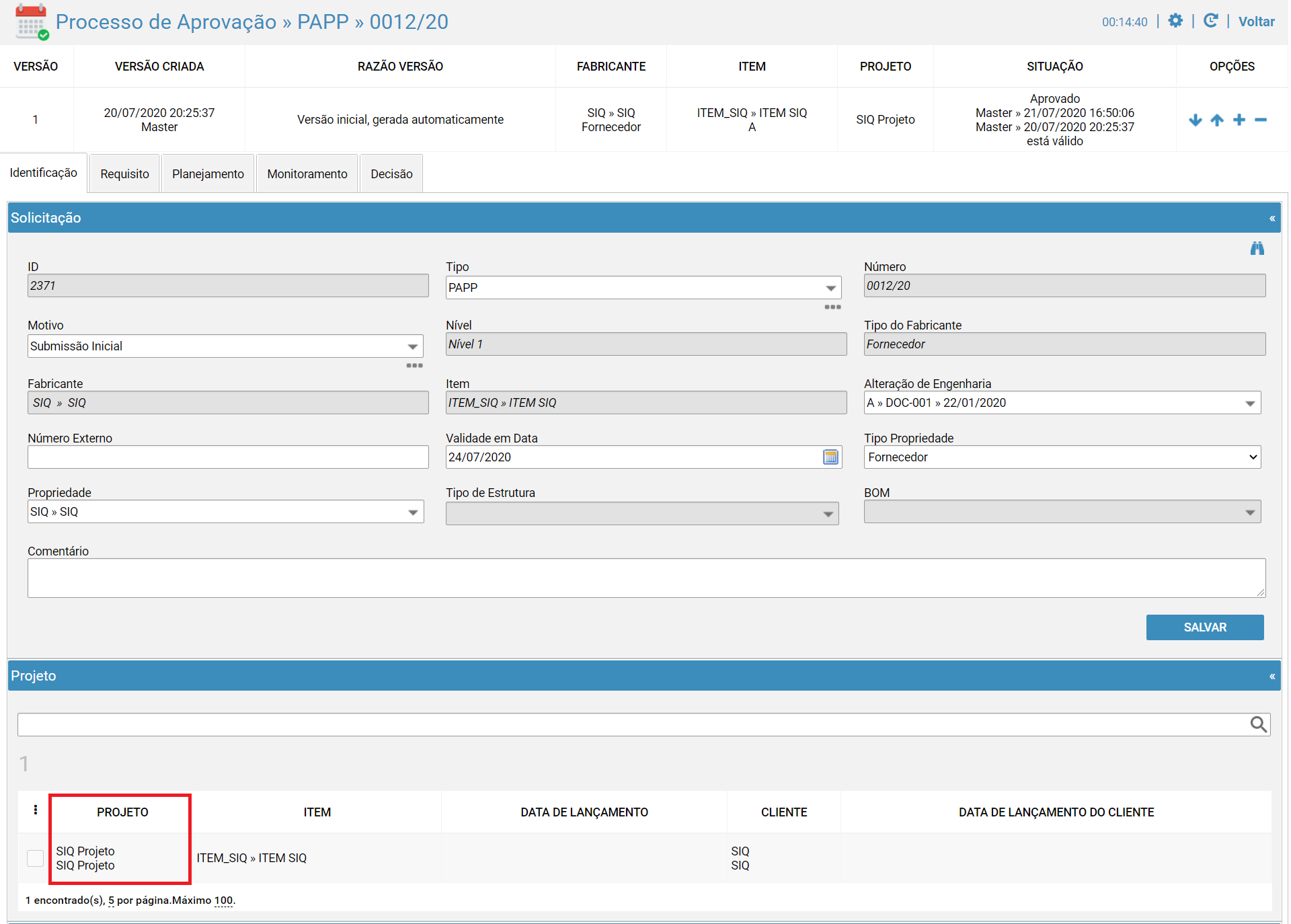Click 'Versão inicial, gerada automaticamente' cell
This screenshot has width=1291, height=924.
pos(400,120)
